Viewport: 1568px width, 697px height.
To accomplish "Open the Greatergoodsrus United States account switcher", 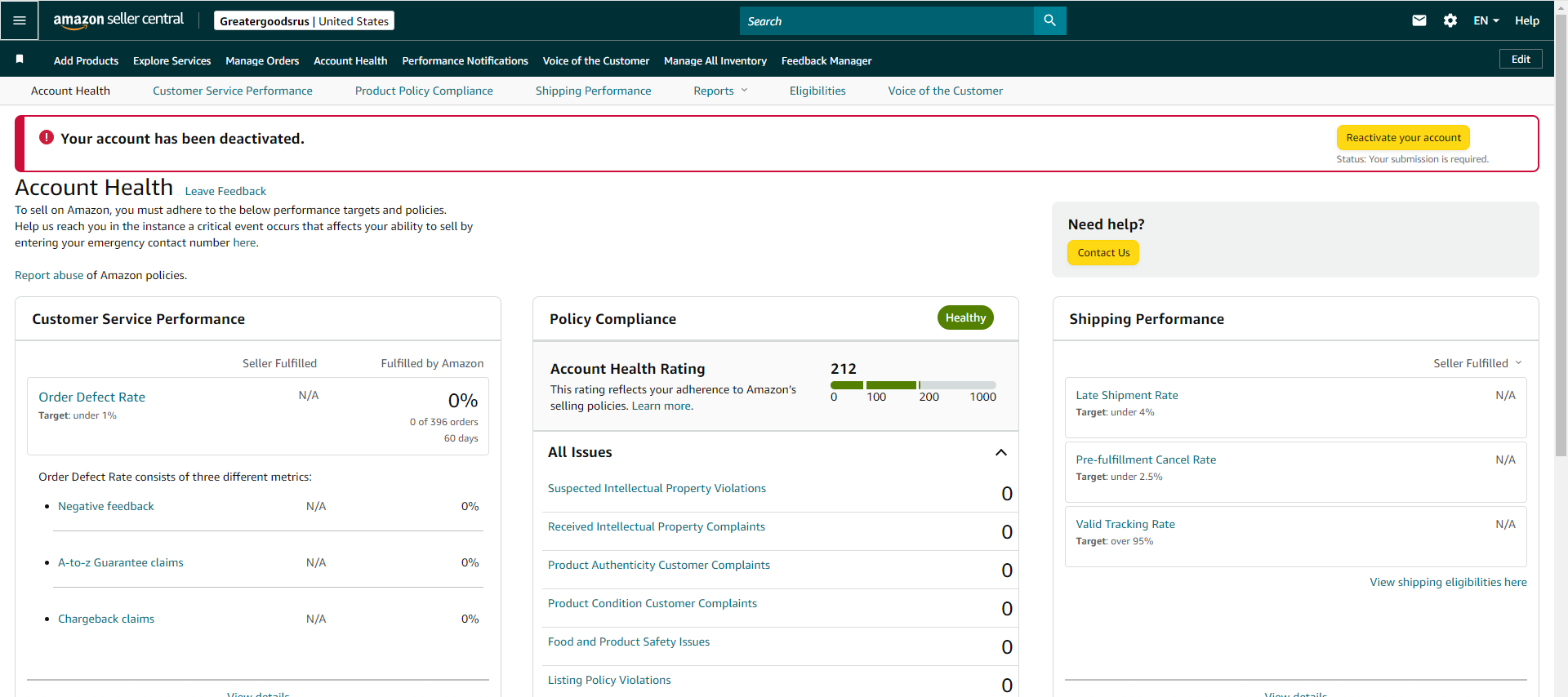I will coord(304,20).
